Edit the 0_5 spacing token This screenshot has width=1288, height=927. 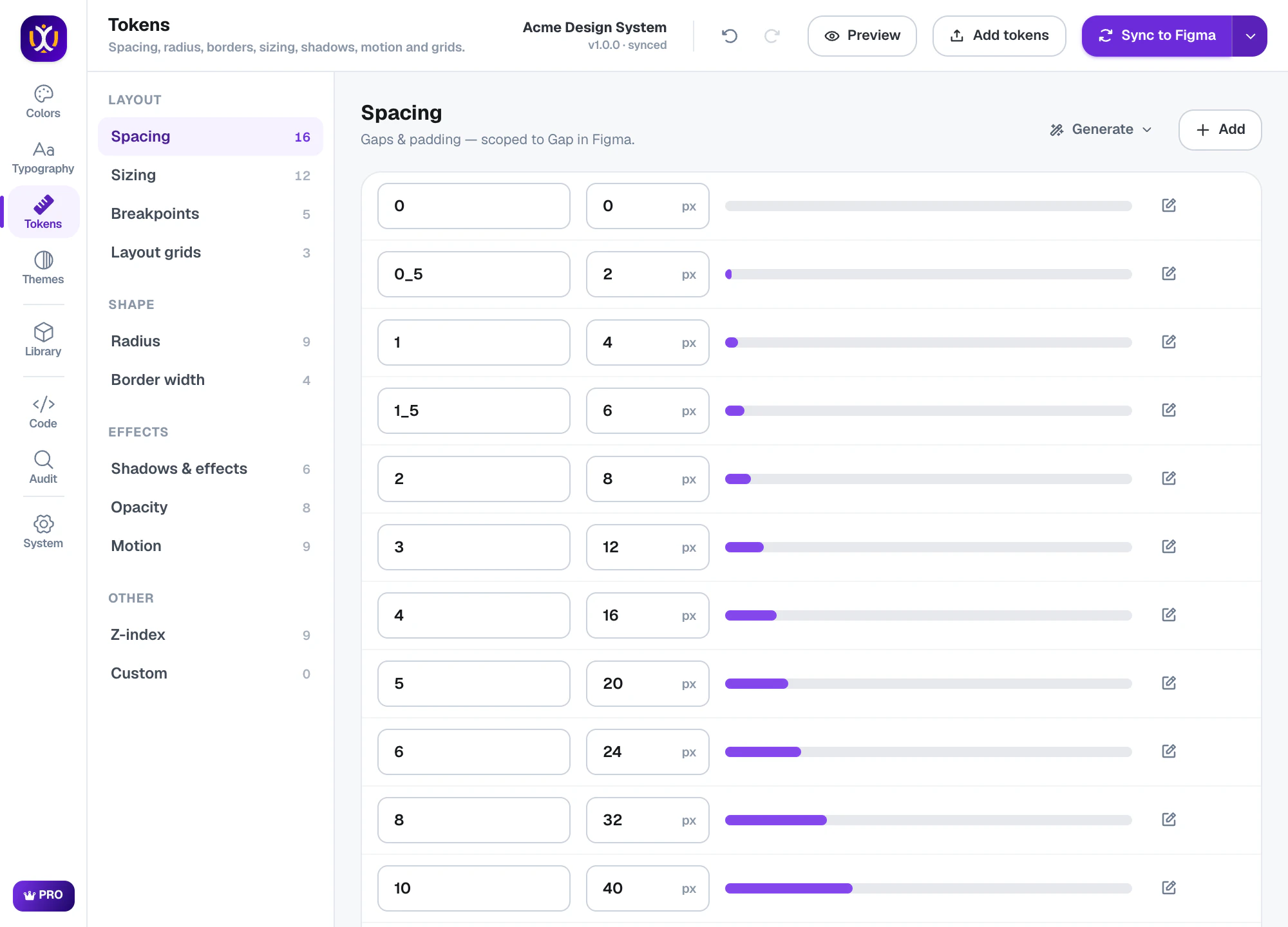pos(1169,274)
